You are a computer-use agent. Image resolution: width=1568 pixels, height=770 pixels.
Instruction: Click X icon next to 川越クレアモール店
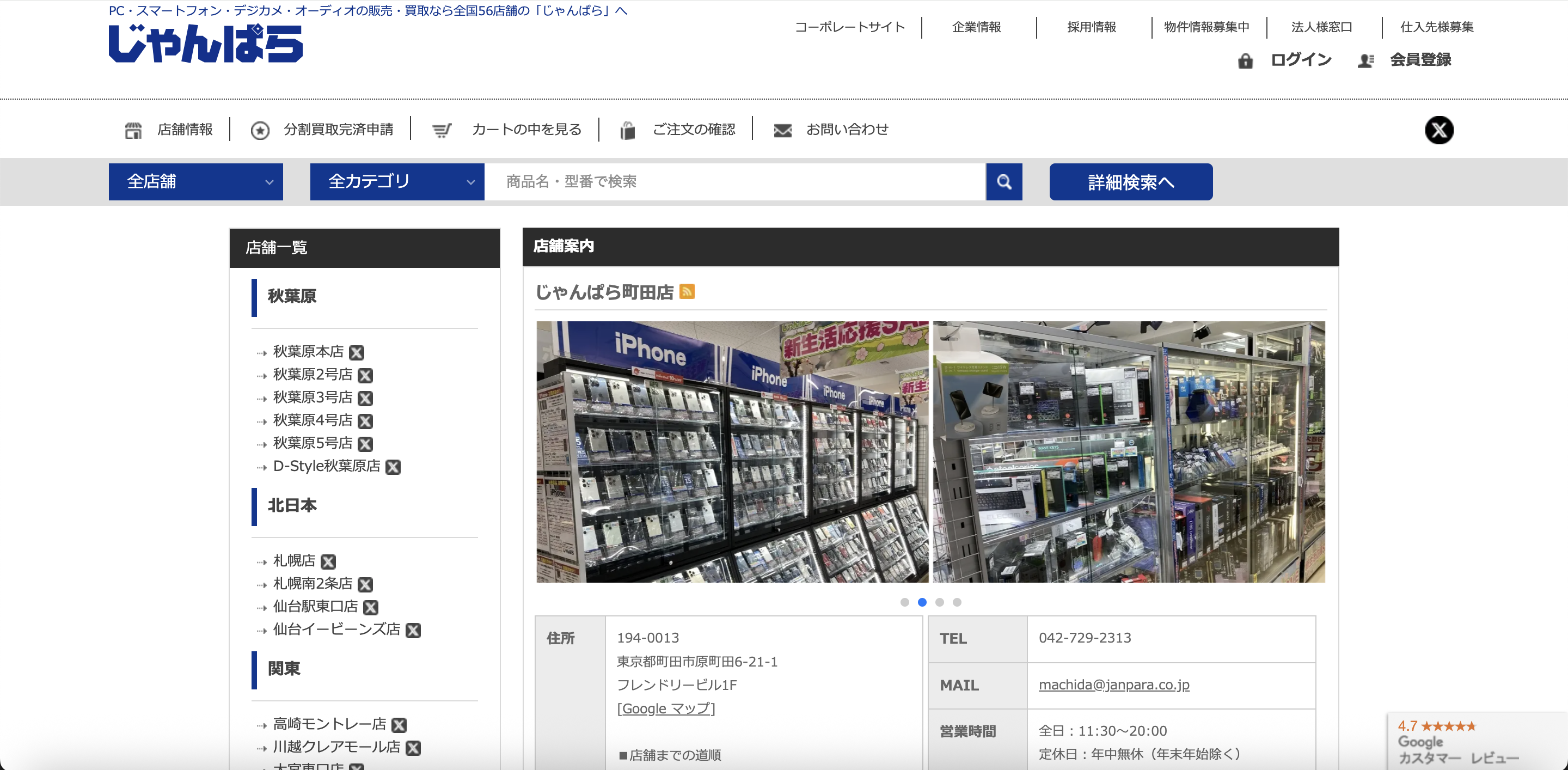tap(413, 748)
